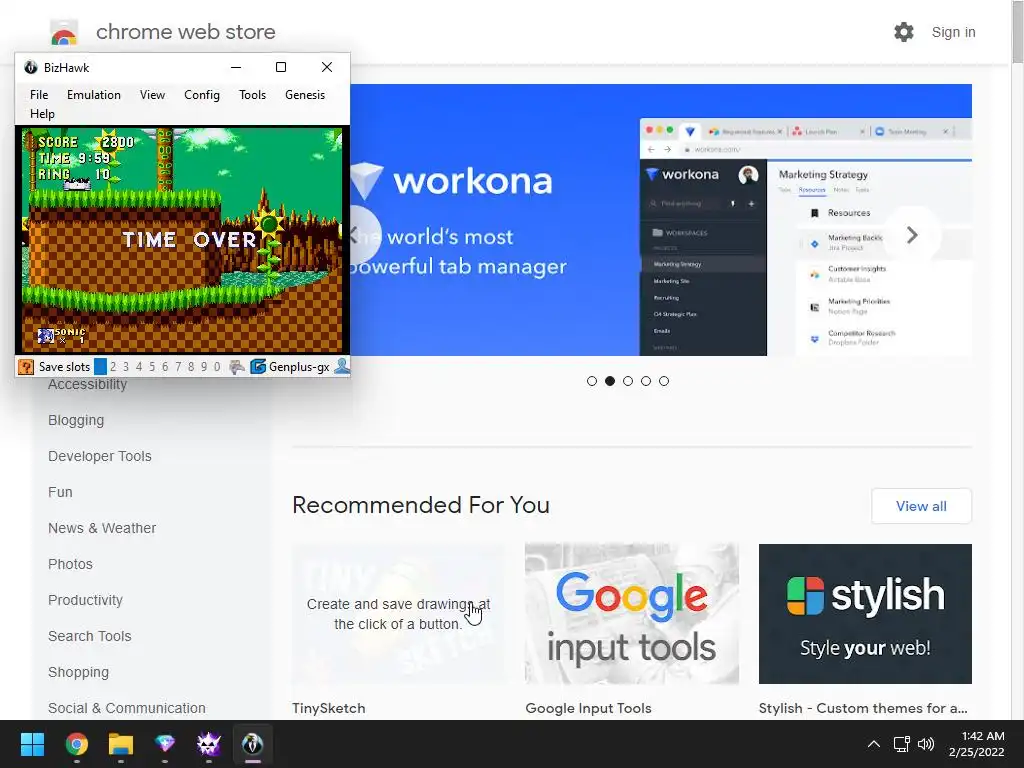
Task: Select the fifth carousel dot
Action: point(664,381)
